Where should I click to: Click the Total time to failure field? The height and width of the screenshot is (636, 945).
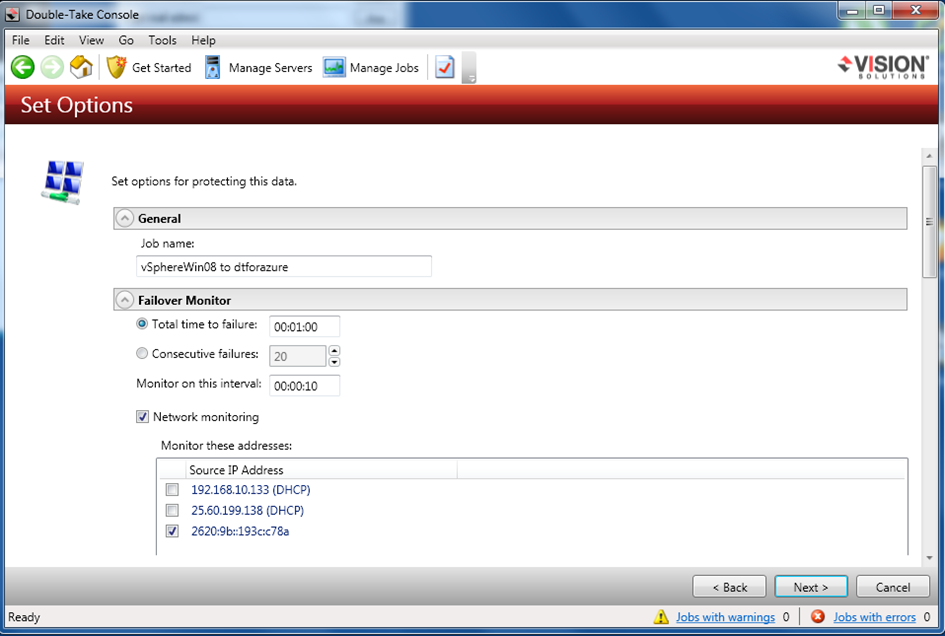[304, 326]
